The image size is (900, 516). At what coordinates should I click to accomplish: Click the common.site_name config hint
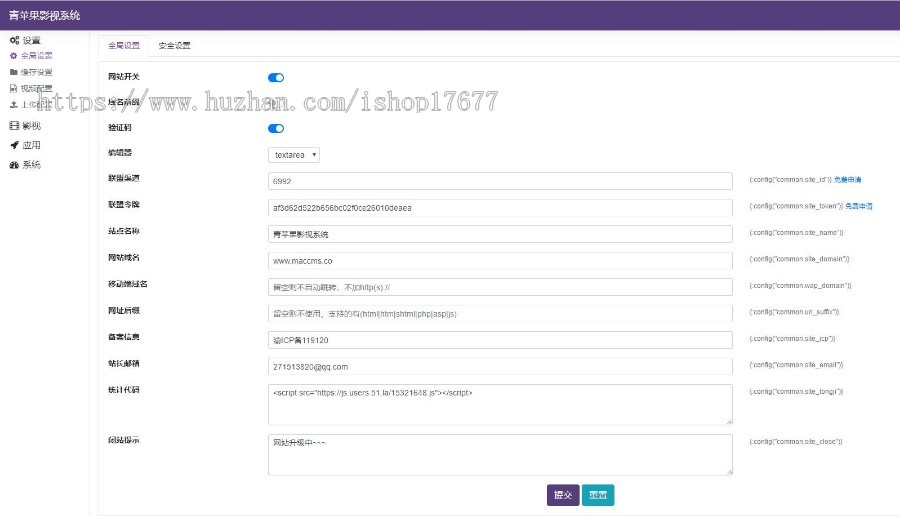coord(796,232)
